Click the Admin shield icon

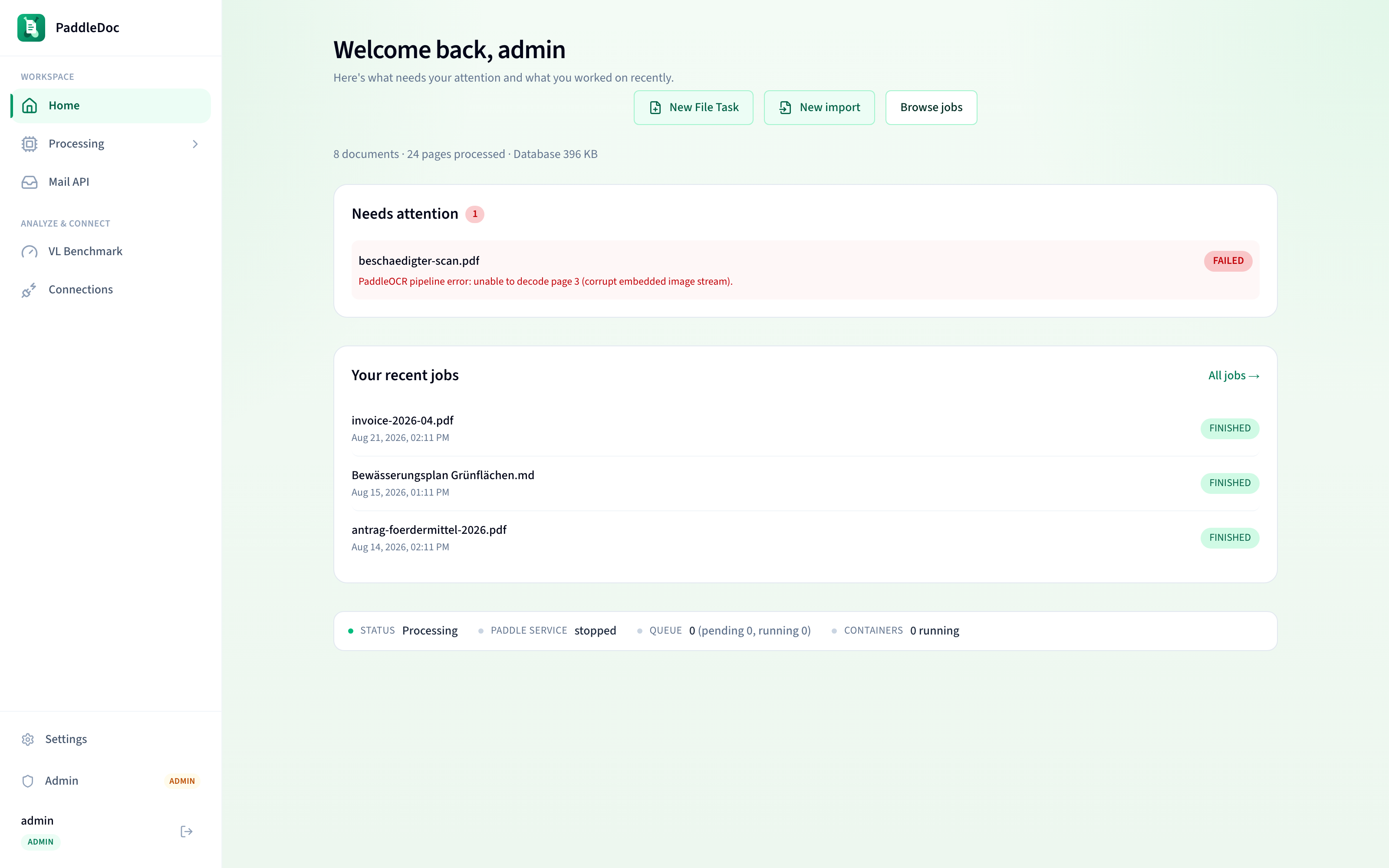[x=27, y=781]
